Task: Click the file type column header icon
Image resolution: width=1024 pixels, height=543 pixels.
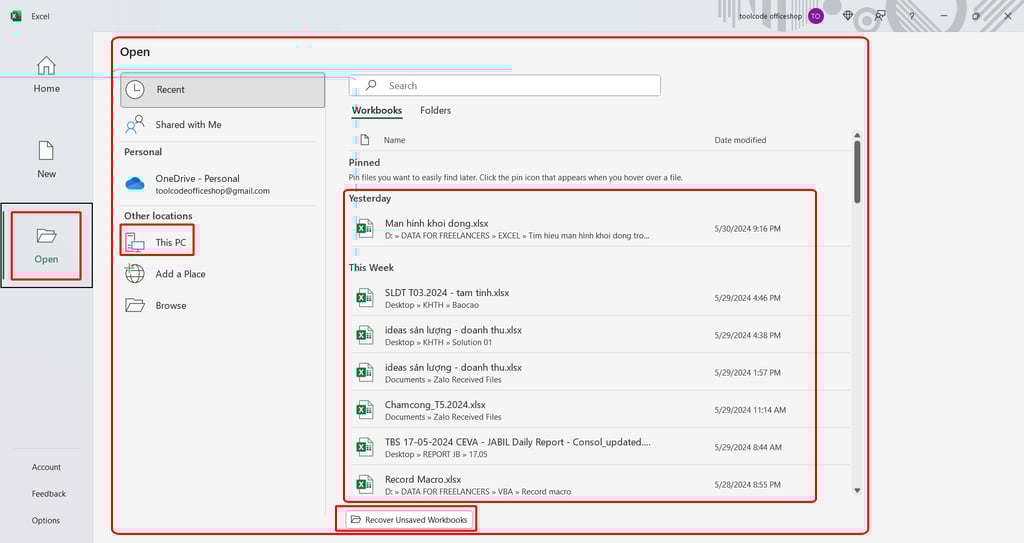Action: (x=364, y=140)
